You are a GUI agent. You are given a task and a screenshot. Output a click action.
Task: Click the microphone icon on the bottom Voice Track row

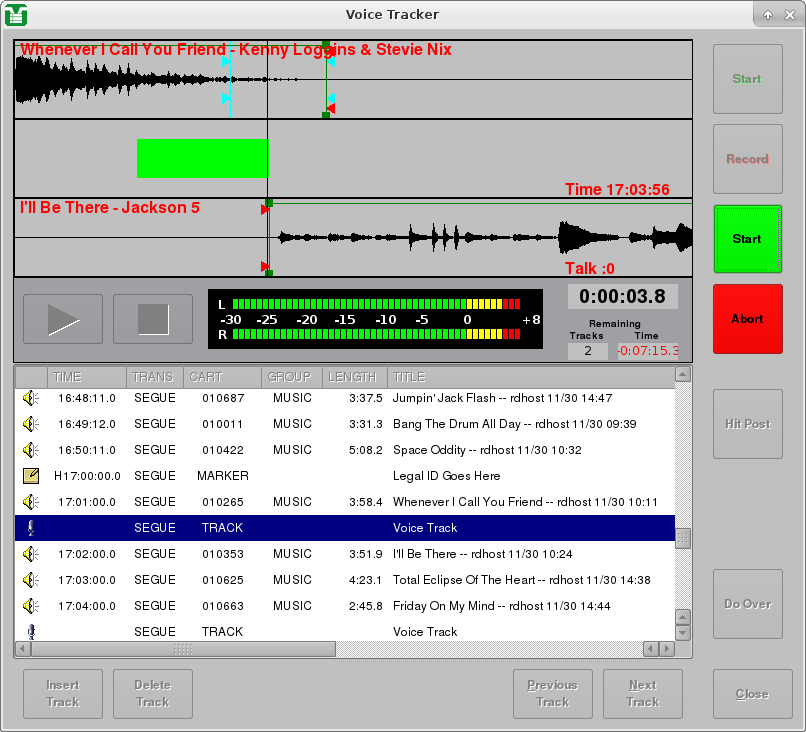(x=29, y=631)
